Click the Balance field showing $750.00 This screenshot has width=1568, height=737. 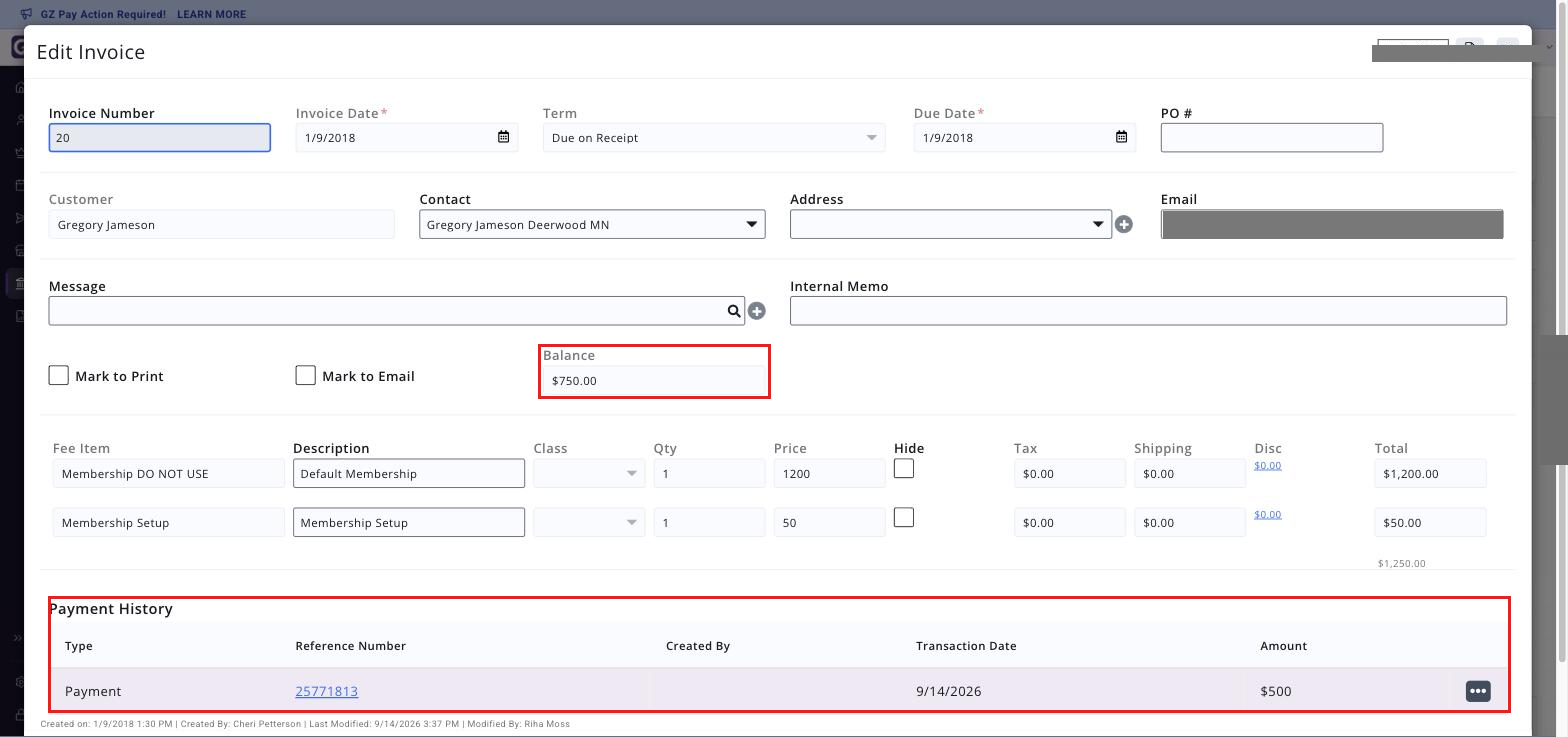pos(654,380)
